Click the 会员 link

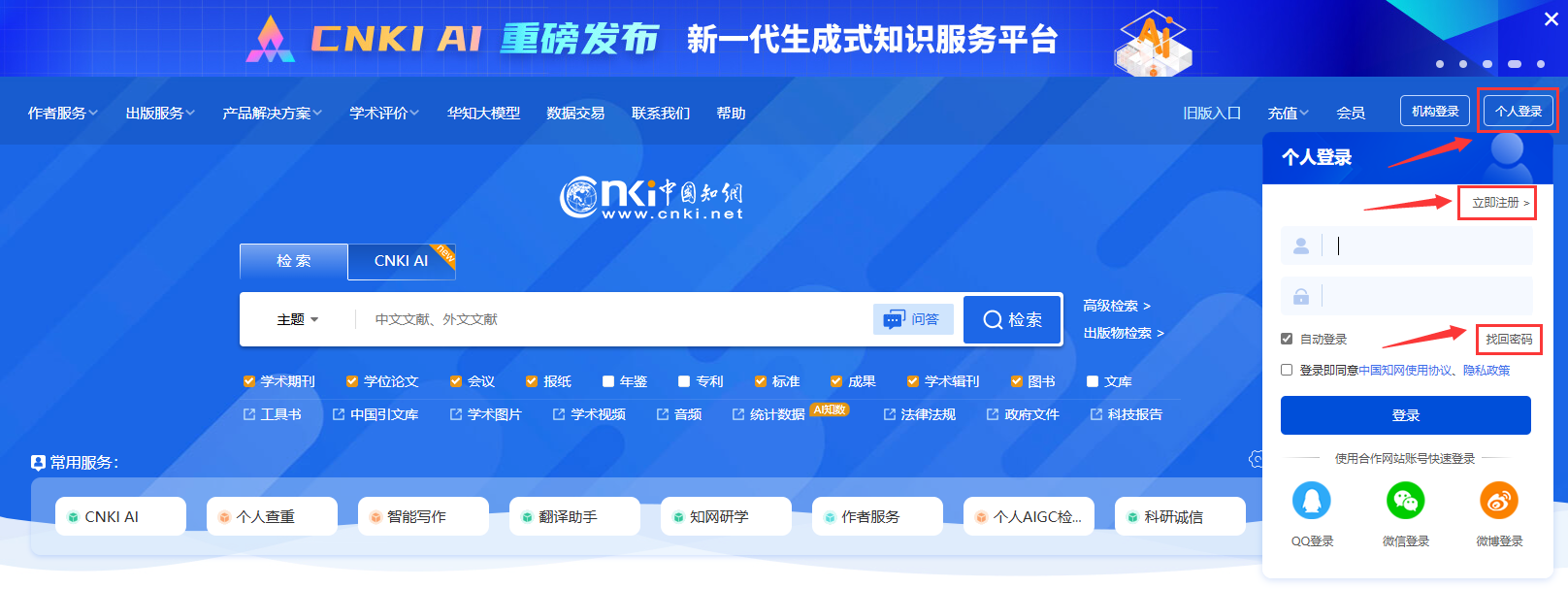click(1351, 114)
